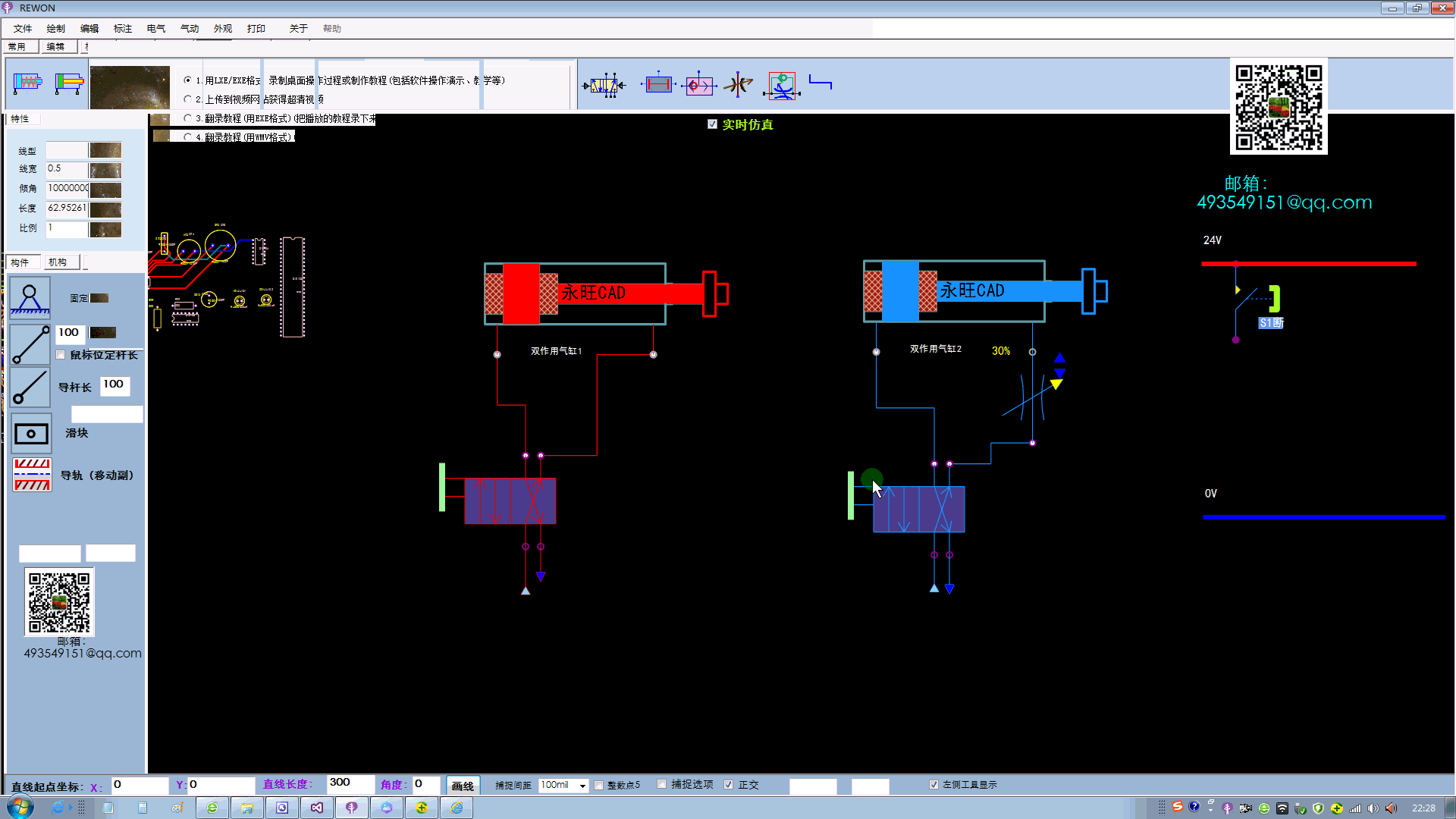Select the double-acting cylinder icon with yellow rod
Image resolution: width=1456 pixels, height=819 pixels.
[x=69, y=82]
